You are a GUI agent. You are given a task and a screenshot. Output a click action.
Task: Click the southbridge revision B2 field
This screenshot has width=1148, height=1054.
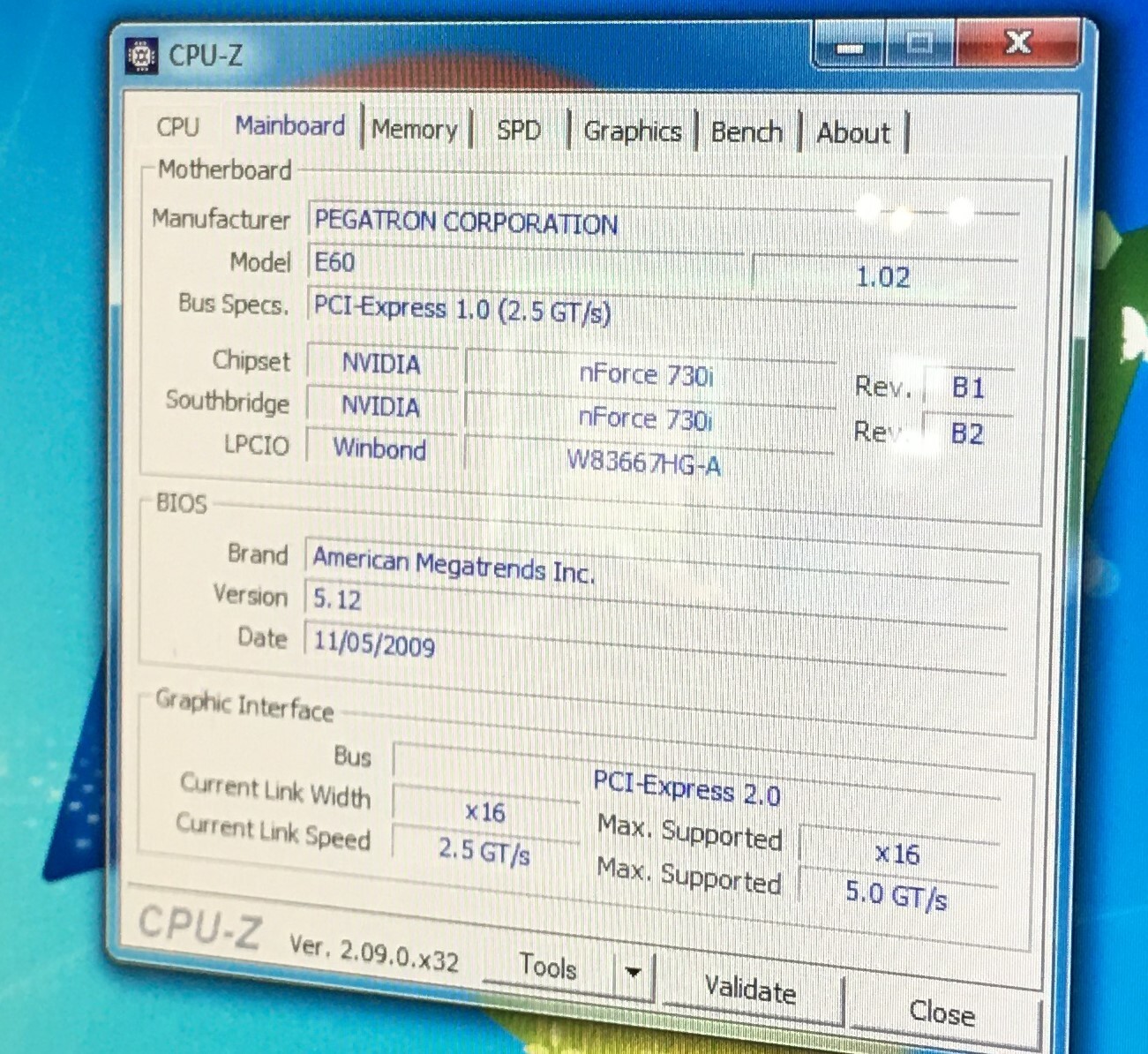pyautogui.click(x=967, y=433)
